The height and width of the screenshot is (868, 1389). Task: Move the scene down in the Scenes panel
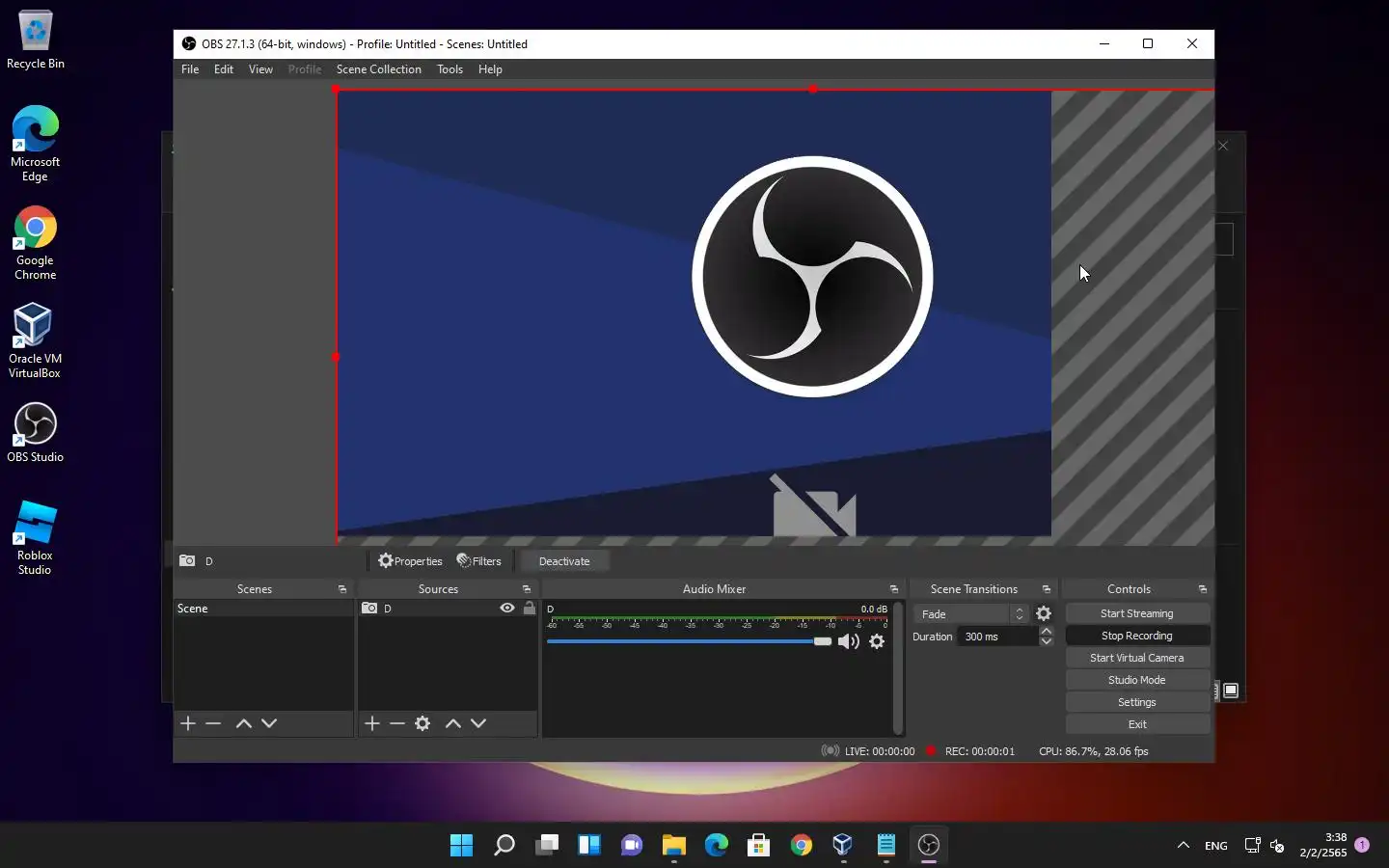269,723
